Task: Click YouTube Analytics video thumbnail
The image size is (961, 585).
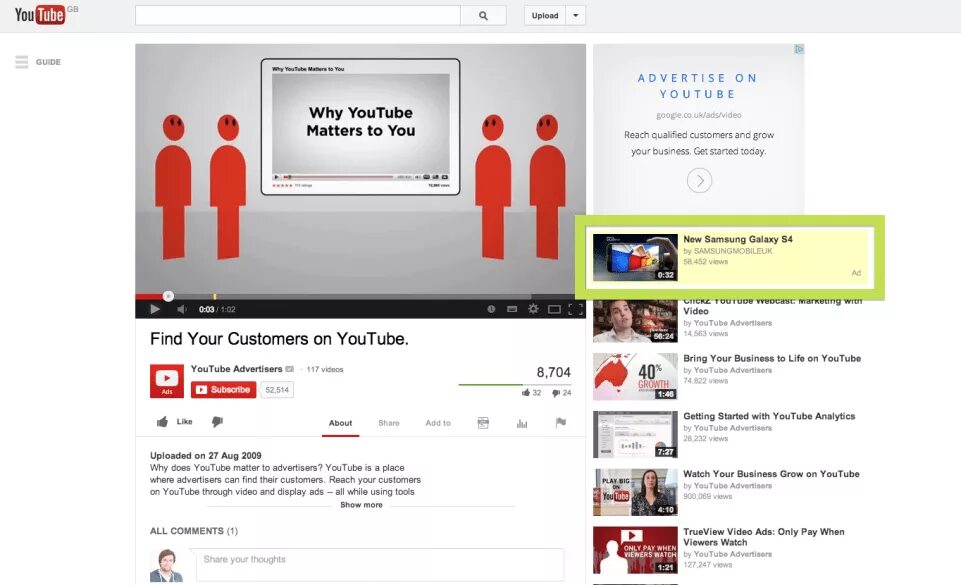Action: click(635, 434)
